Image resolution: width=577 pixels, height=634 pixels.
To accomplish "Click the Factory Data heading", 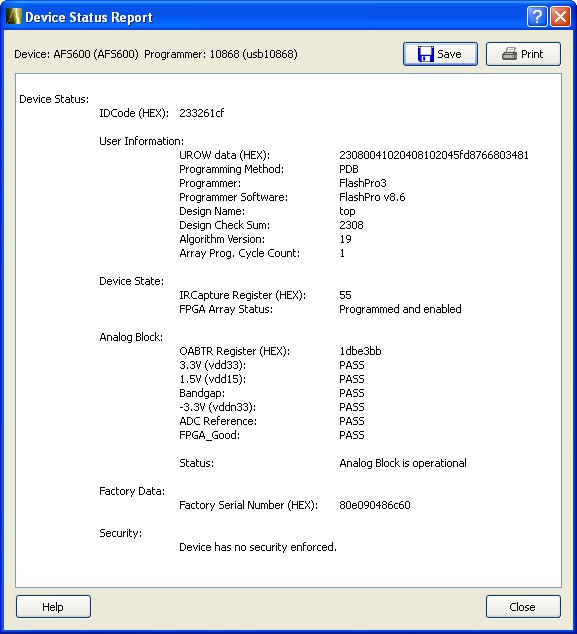I will click(132, 491).
